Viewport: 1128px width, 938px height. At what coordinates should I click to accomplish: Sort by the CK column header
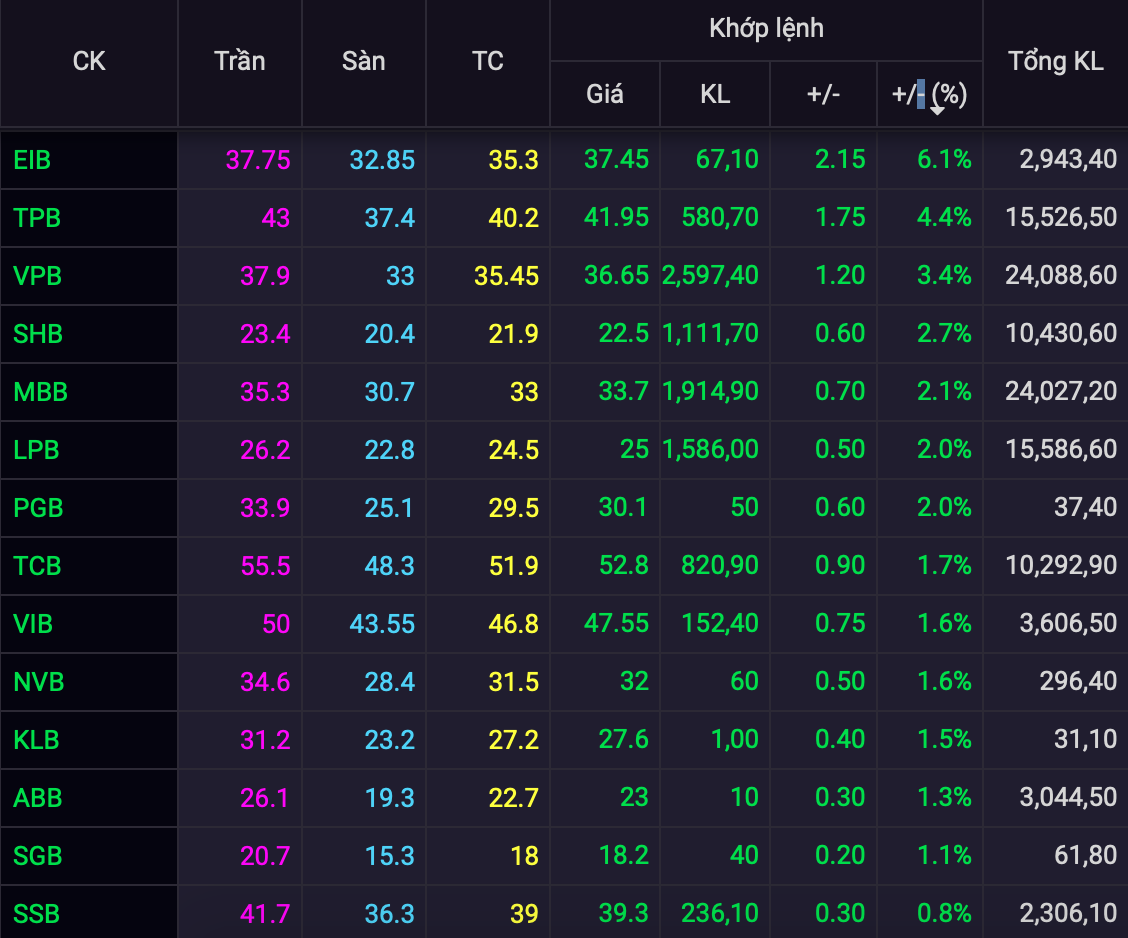pos(89,62)
